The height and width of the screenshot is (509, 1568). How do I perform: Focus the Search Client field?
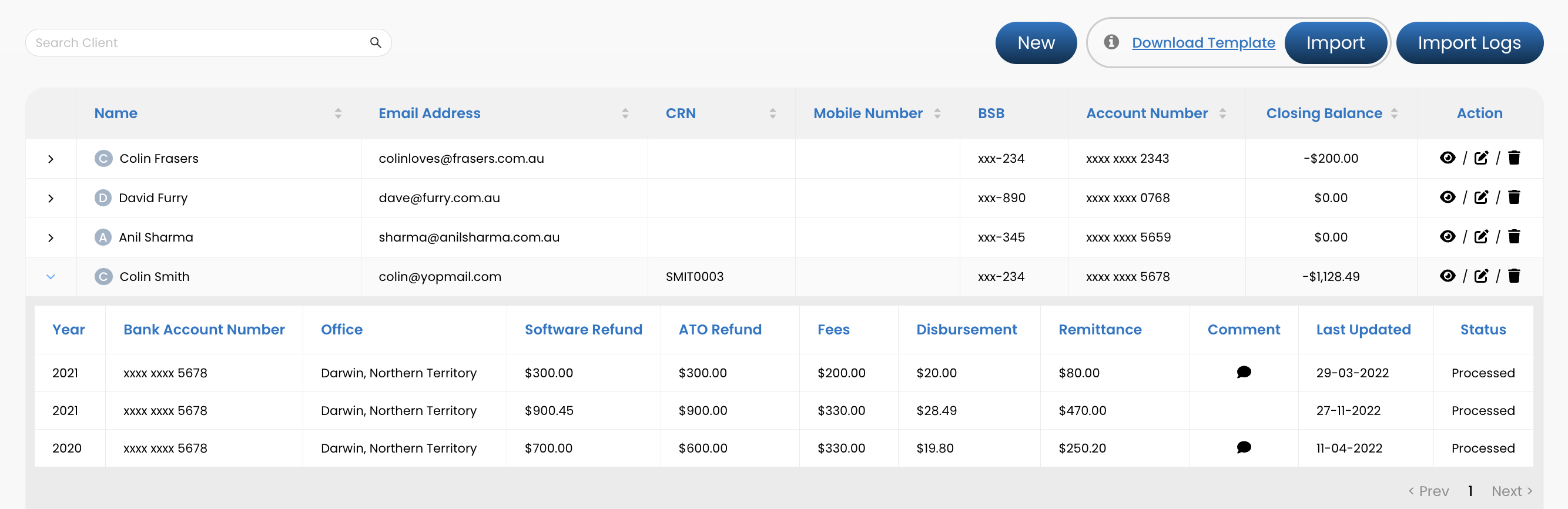[x=208, y=43]
